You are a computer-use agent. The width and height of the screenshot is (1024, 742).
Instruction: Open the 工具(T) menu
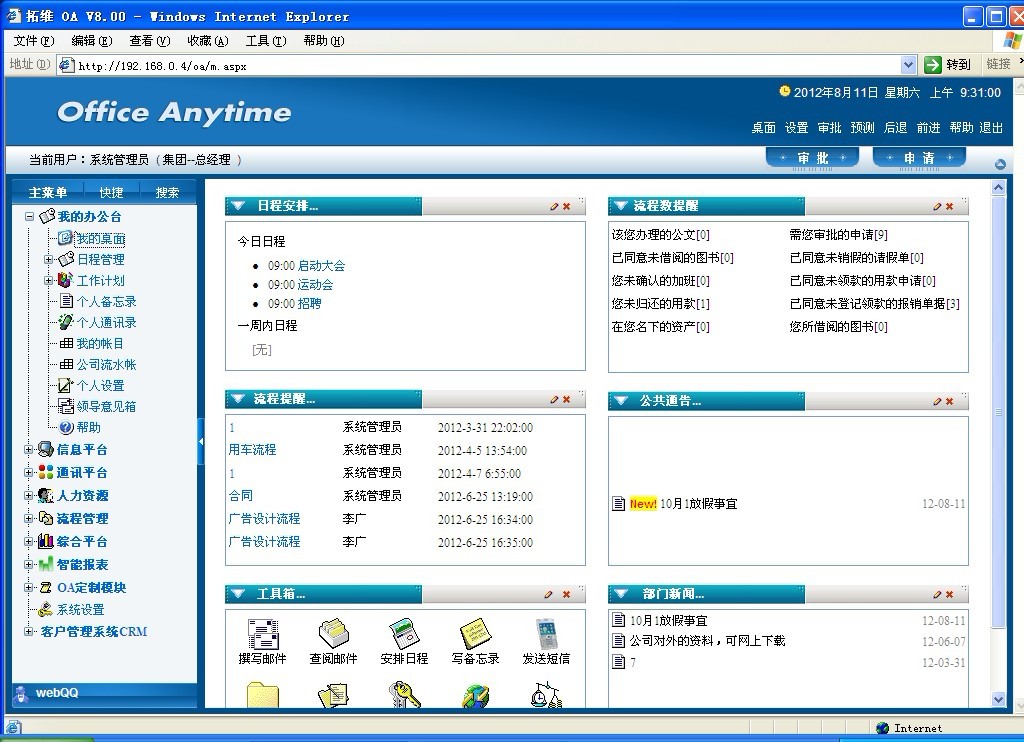(265, 41)
